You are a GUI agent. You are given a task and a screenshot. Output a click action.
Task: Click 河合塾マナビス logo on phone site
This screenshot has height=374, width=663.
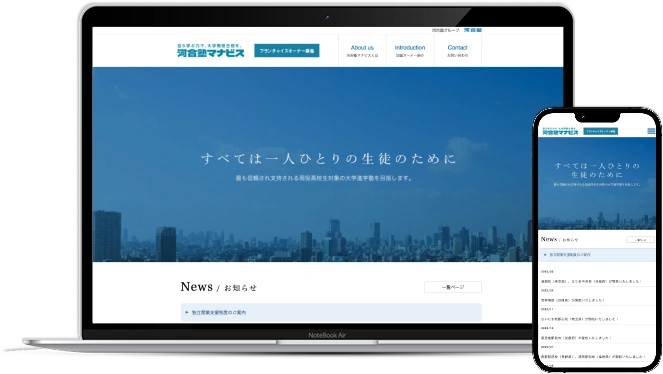tap(560, 131)
